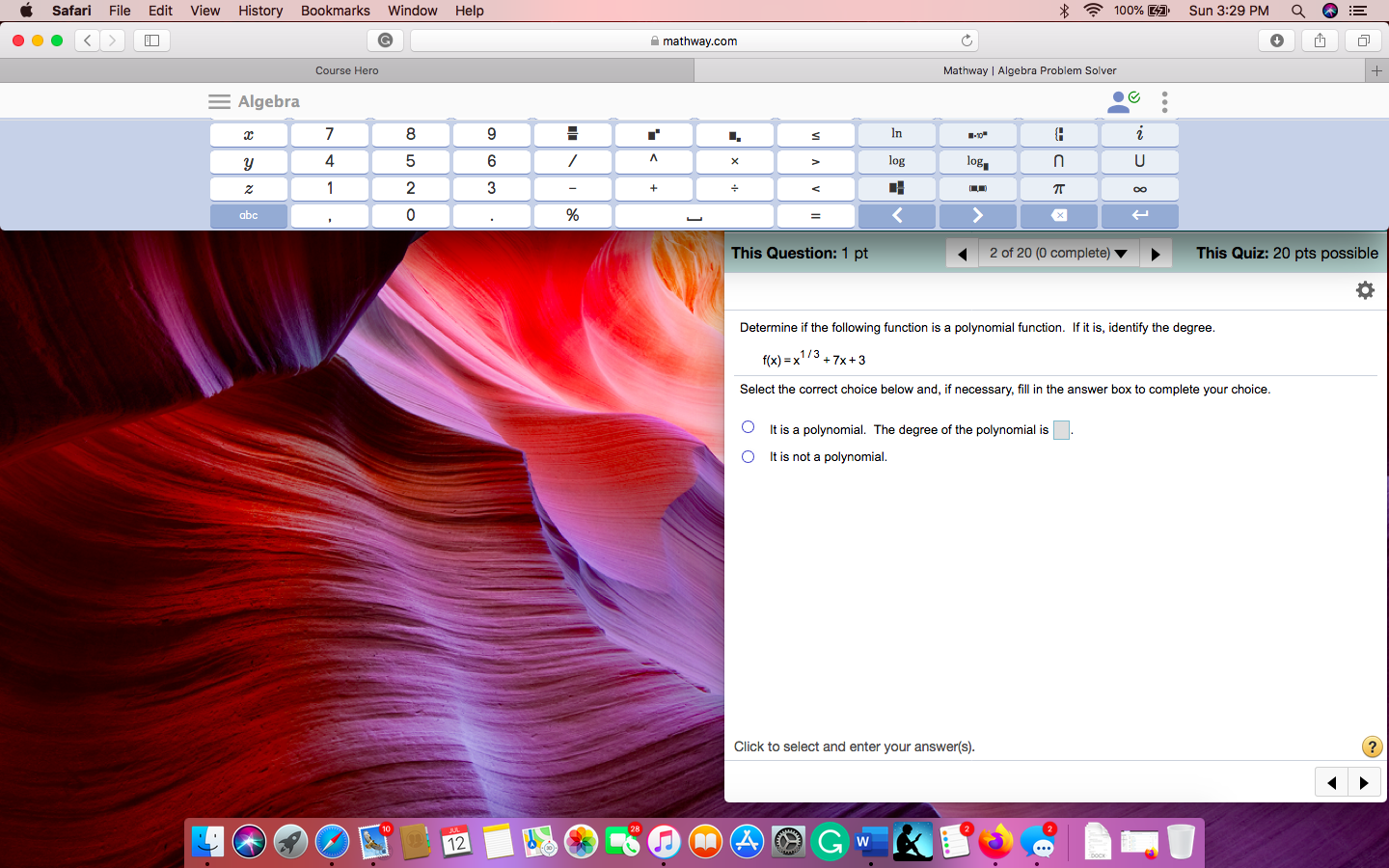Tap the infinity symbol key
The height and width of the screenshot is (868, 1389).
coord(1139,188)
